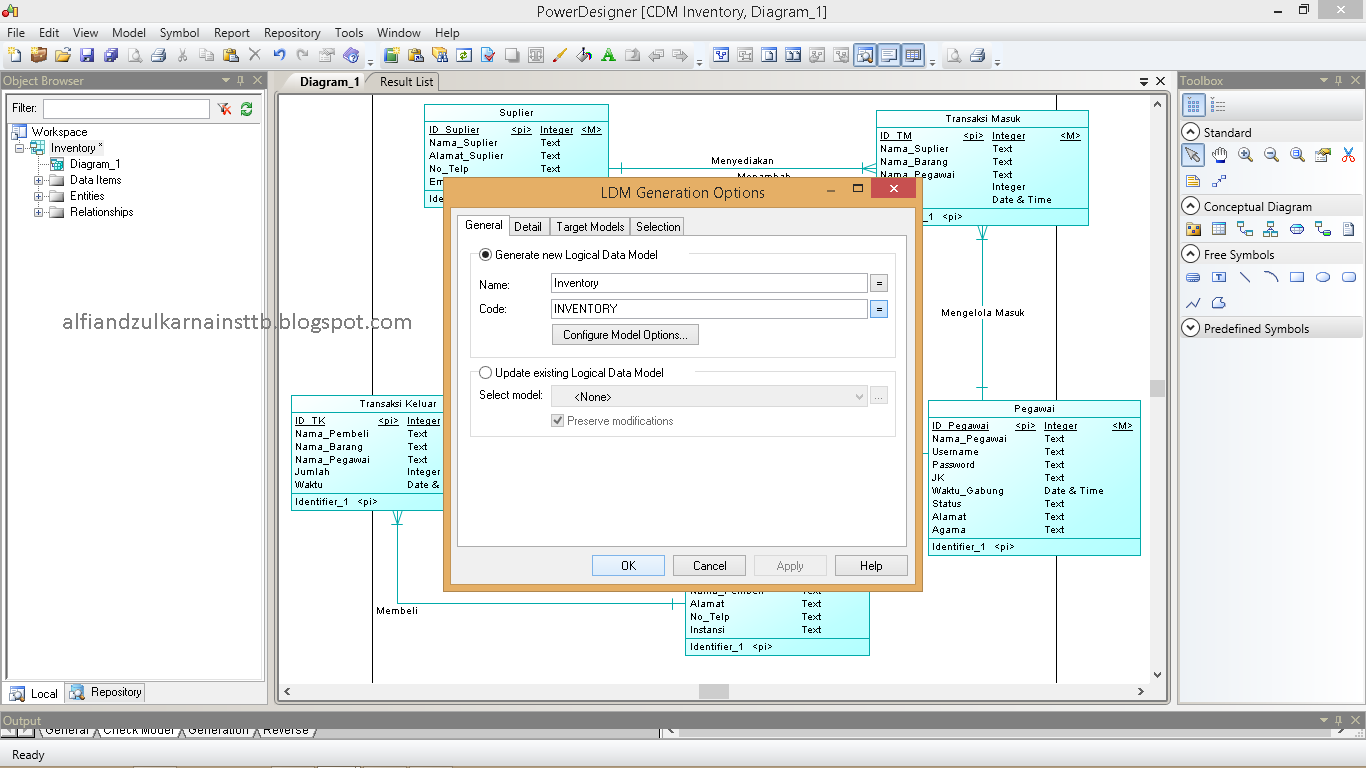The height and width of the screenshot is (768, 1366).
Task: Uncheck Preserve modifications
Action: pyautogui.click(x=557, y=420)
